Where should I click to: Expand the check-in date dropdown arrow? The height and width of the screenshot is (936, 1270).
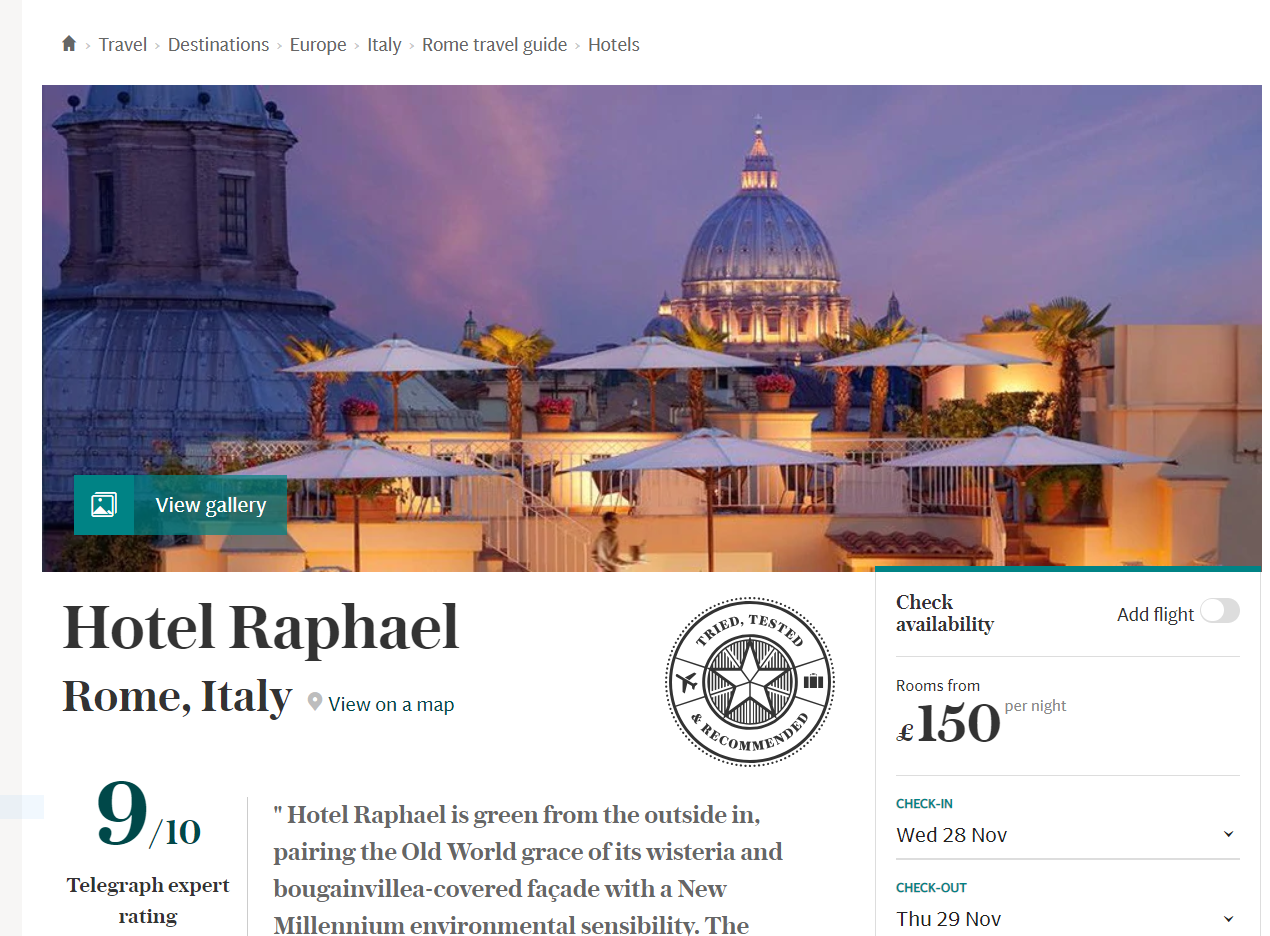point(1229,834)
